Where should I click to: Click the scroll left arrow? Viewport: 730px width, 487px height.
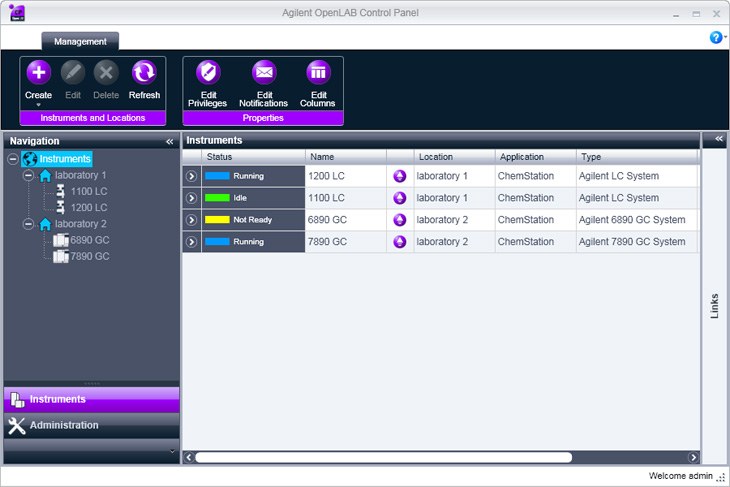pyautogui.click(x=189, y=457)
